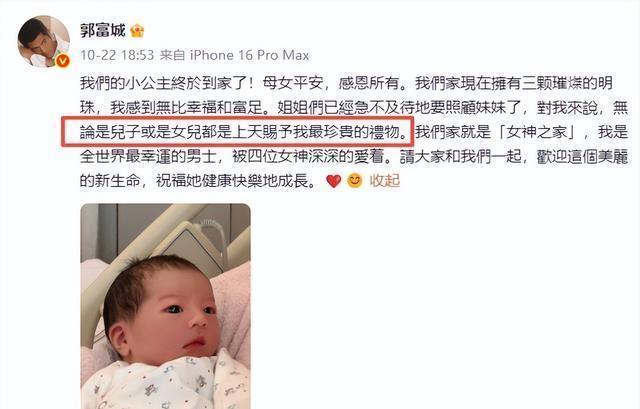Click the crown membership icon beside username
640x409 pixels.
(x=137, y=31)
